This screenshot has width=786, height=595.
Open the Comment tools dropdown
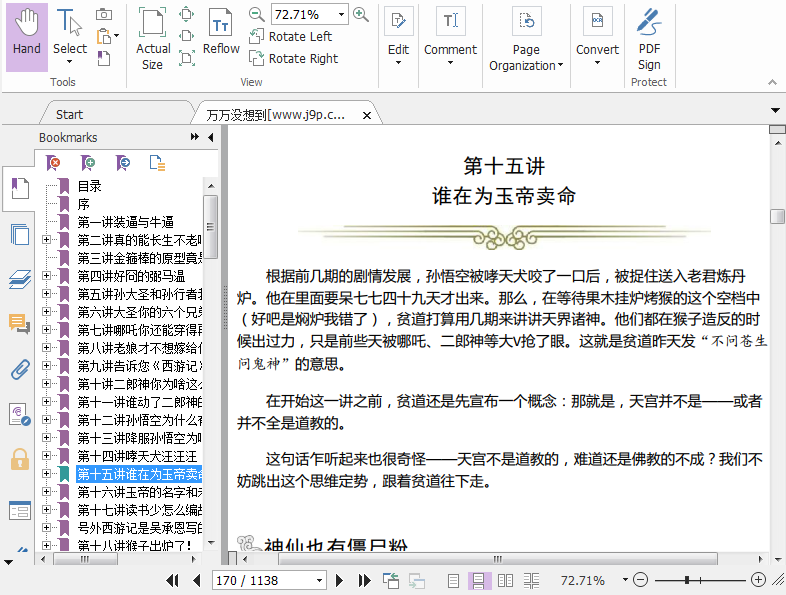click(x=450, y=37)
